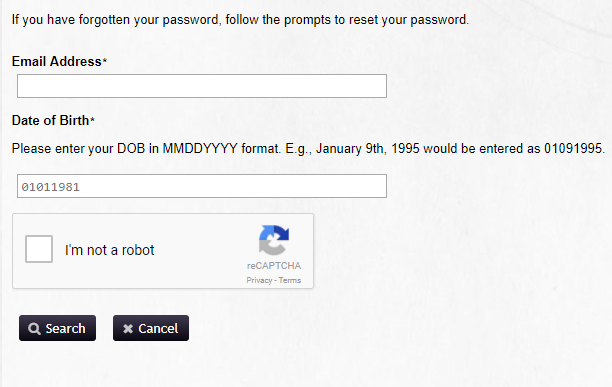This screenshot has width=612, height=387.
Task: Click the example date 01091995 text
Action: pos(573,148)
